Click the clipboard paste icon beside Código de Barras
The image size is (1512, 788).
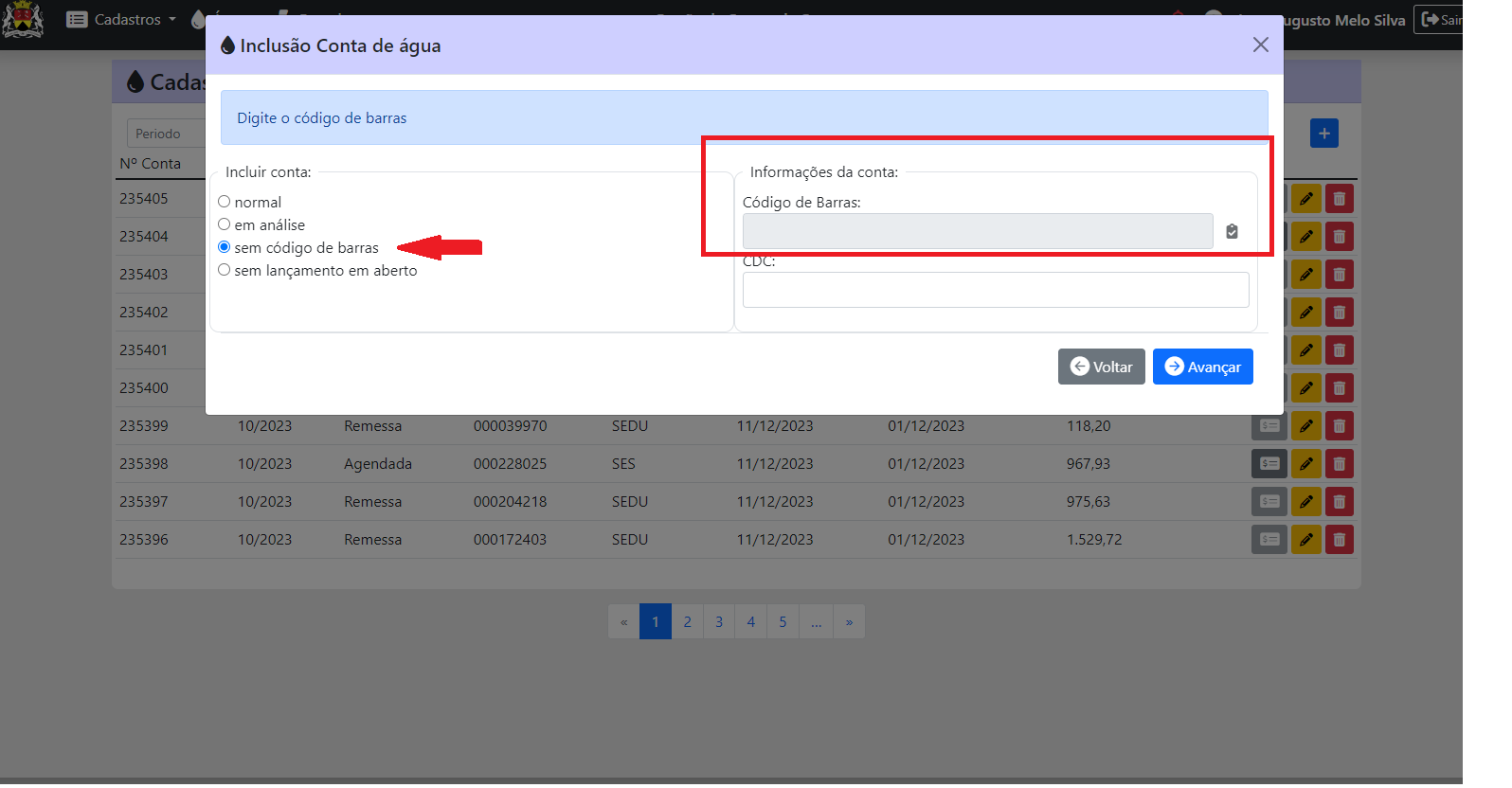click(1232, 231)
